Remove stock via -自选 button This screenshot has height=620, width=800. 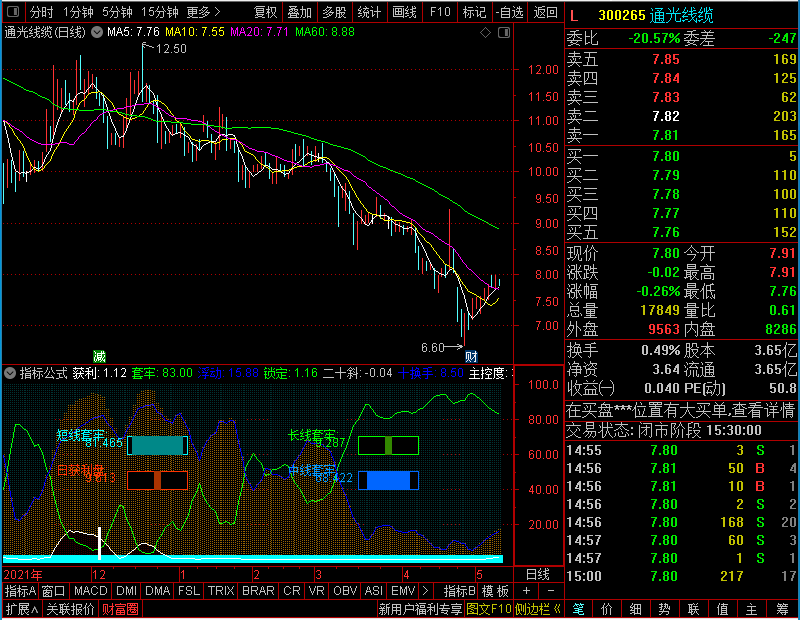tap(509, 12)
